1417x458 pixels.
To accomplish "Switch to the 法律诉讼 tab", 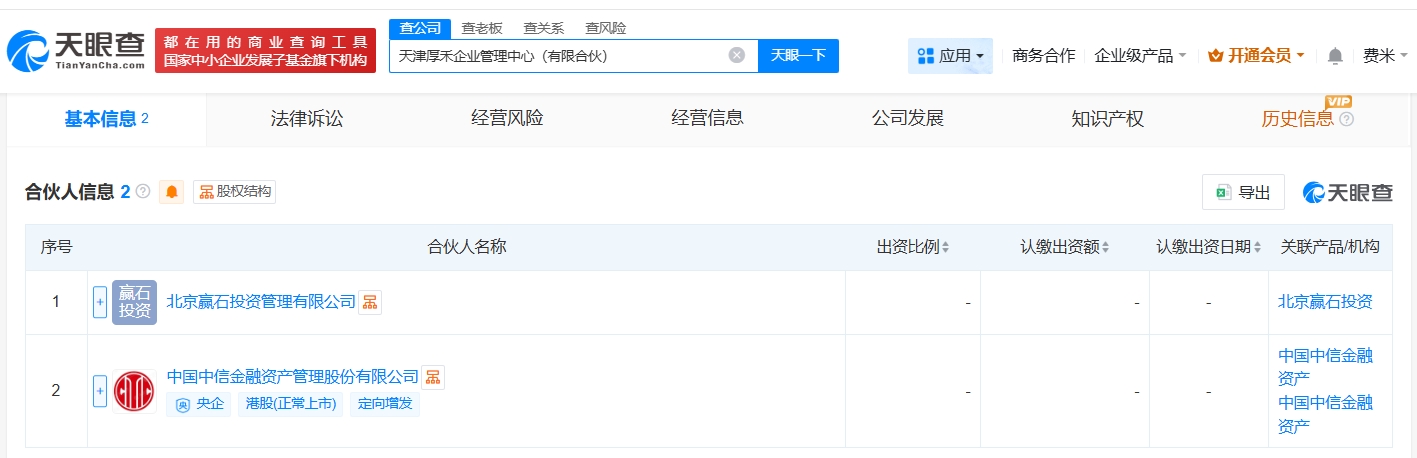I will (307, 119).
